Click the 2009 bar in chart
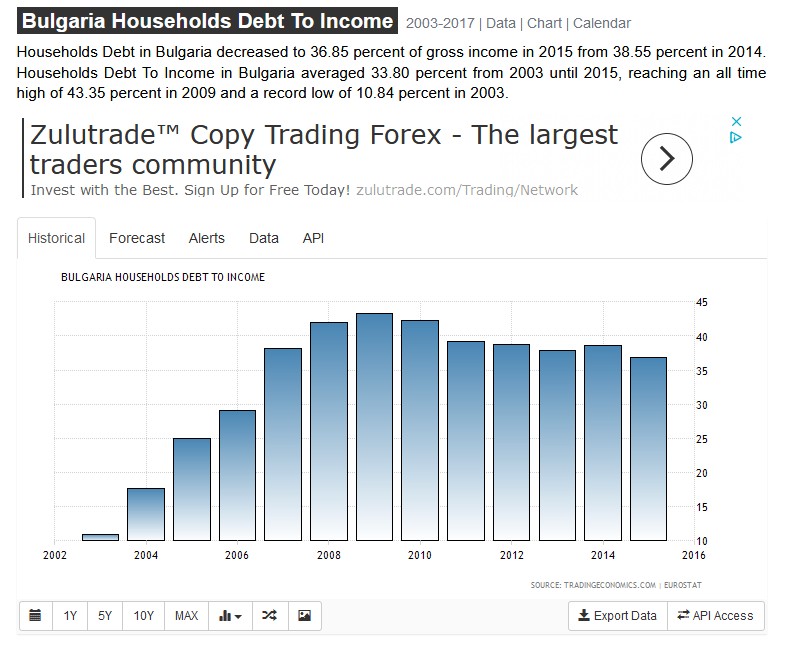Viewport: 786px width, 652px height. tap(374, 427)
